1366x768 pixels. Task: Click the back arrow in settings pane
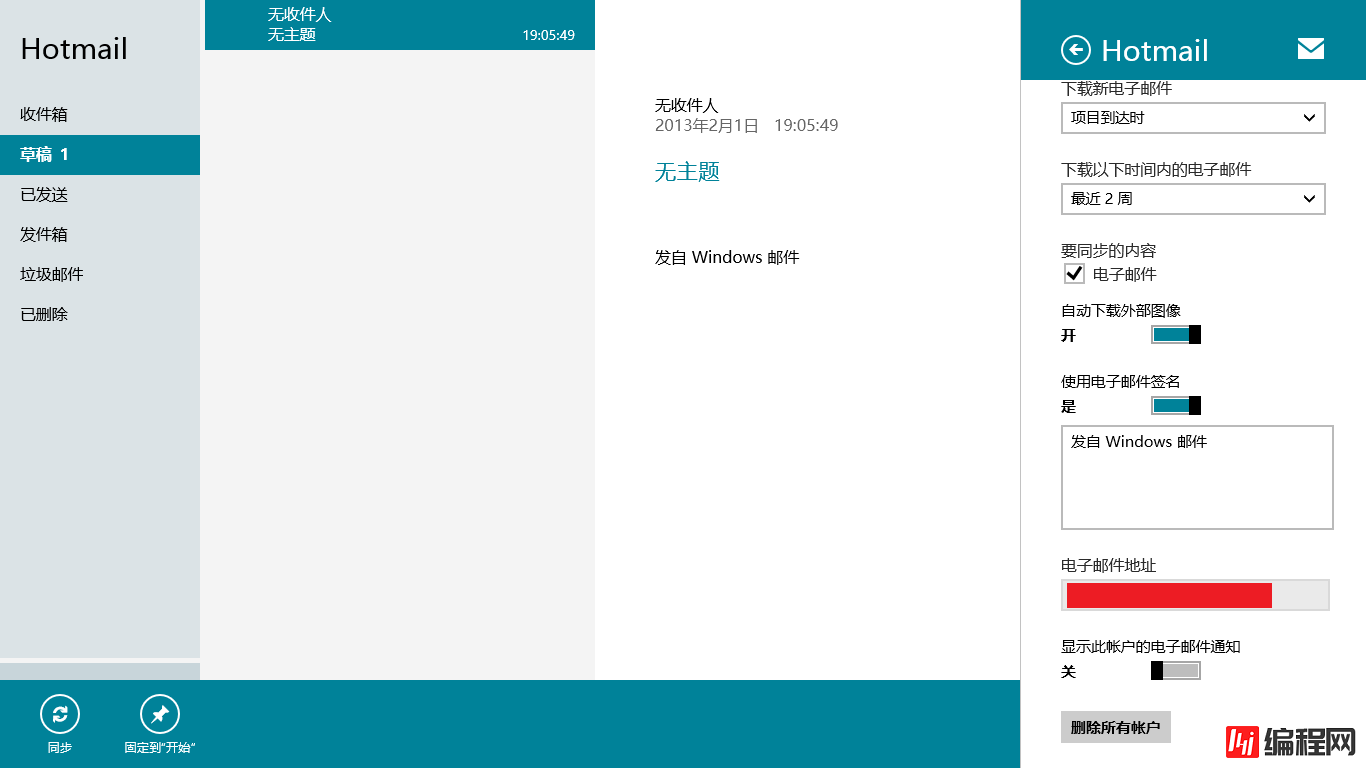point(1076,50)
